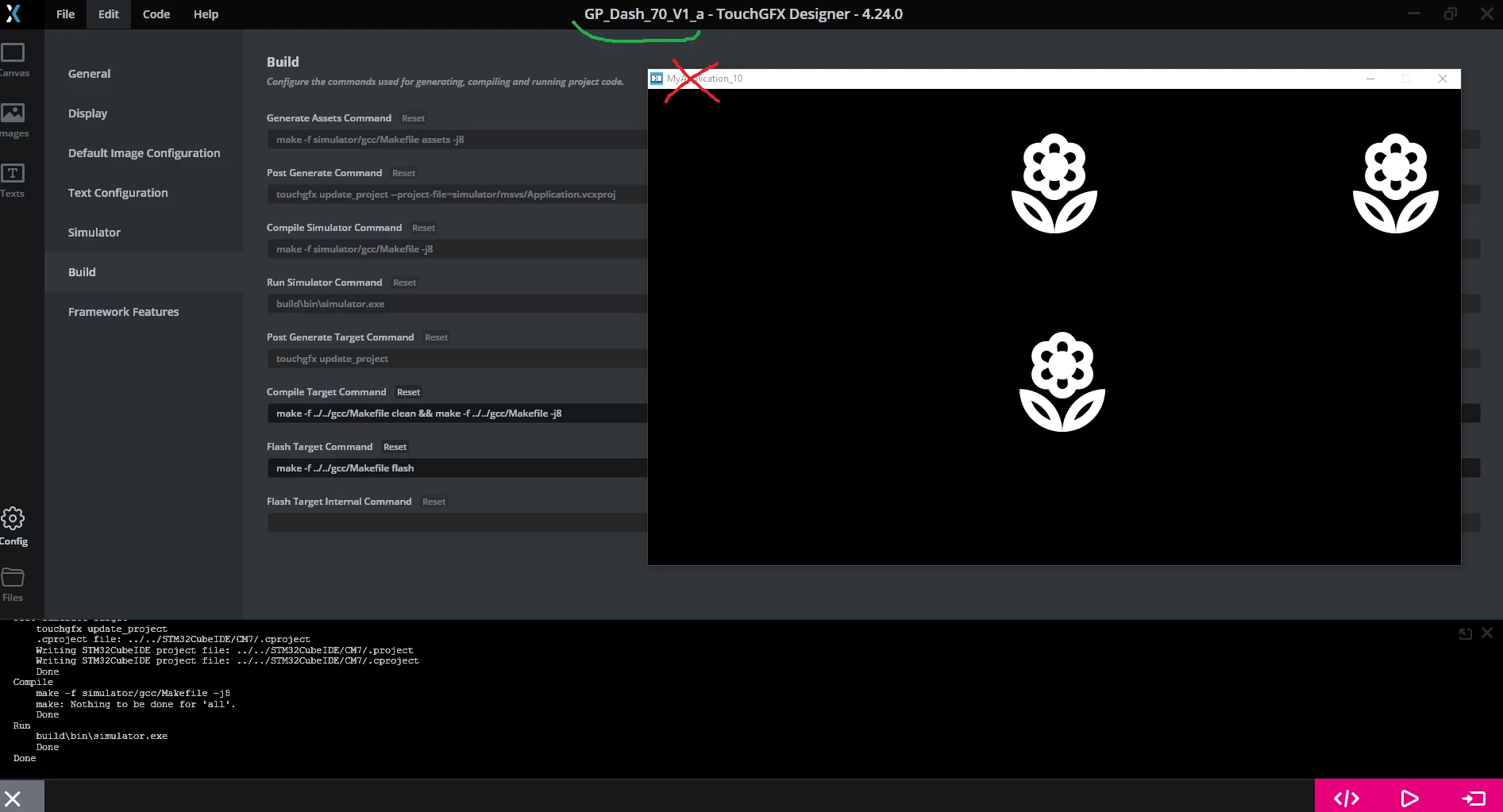Screen dimensions: 1503x812
Task: Click log line "make: Nothing to be done for 'all'."
Action: pos(136,704)
